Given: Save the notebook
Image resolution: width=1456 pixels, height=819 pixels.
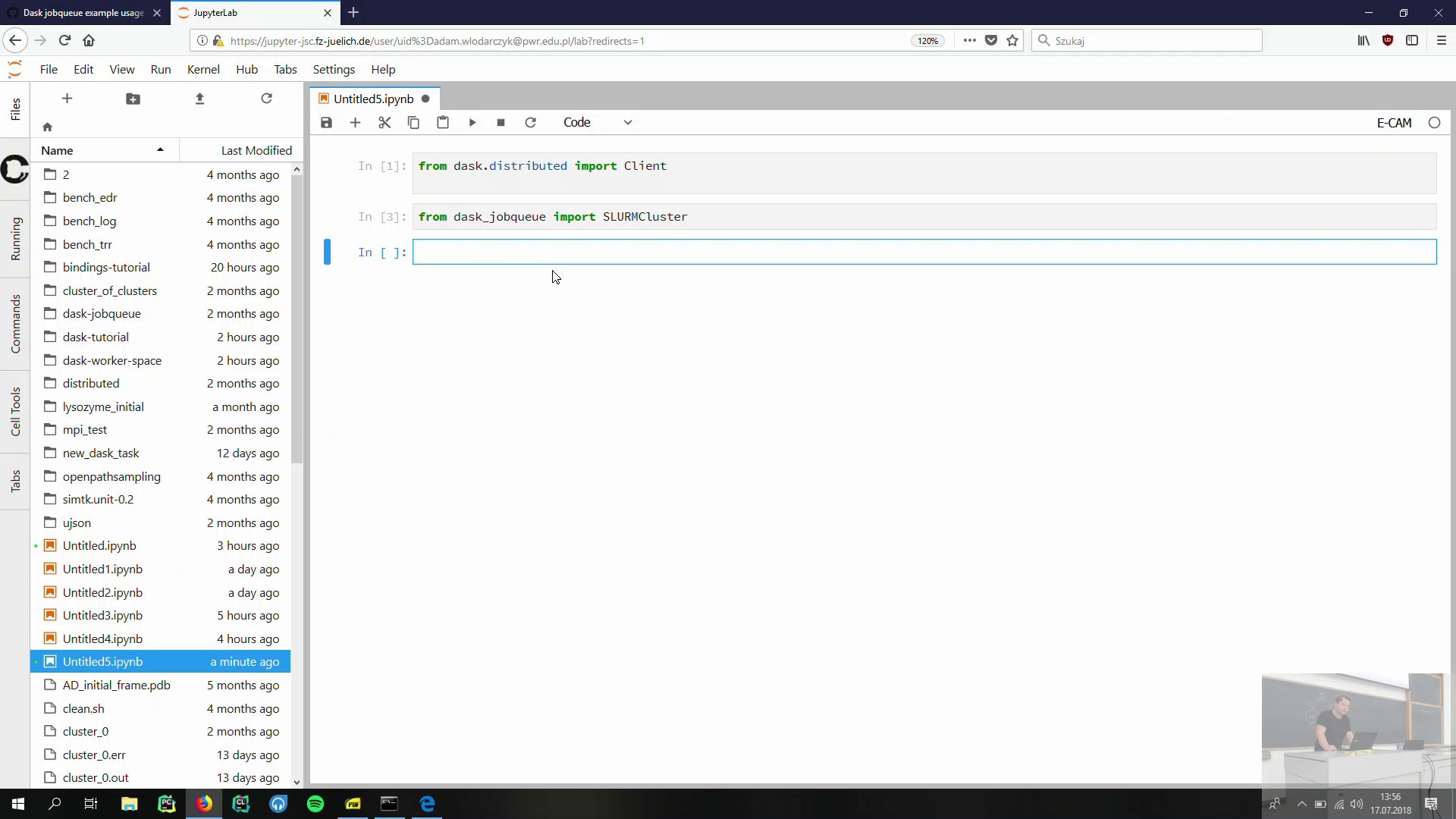Looking at the screenshot, I should pyautogui.click(x=326, y=122).
